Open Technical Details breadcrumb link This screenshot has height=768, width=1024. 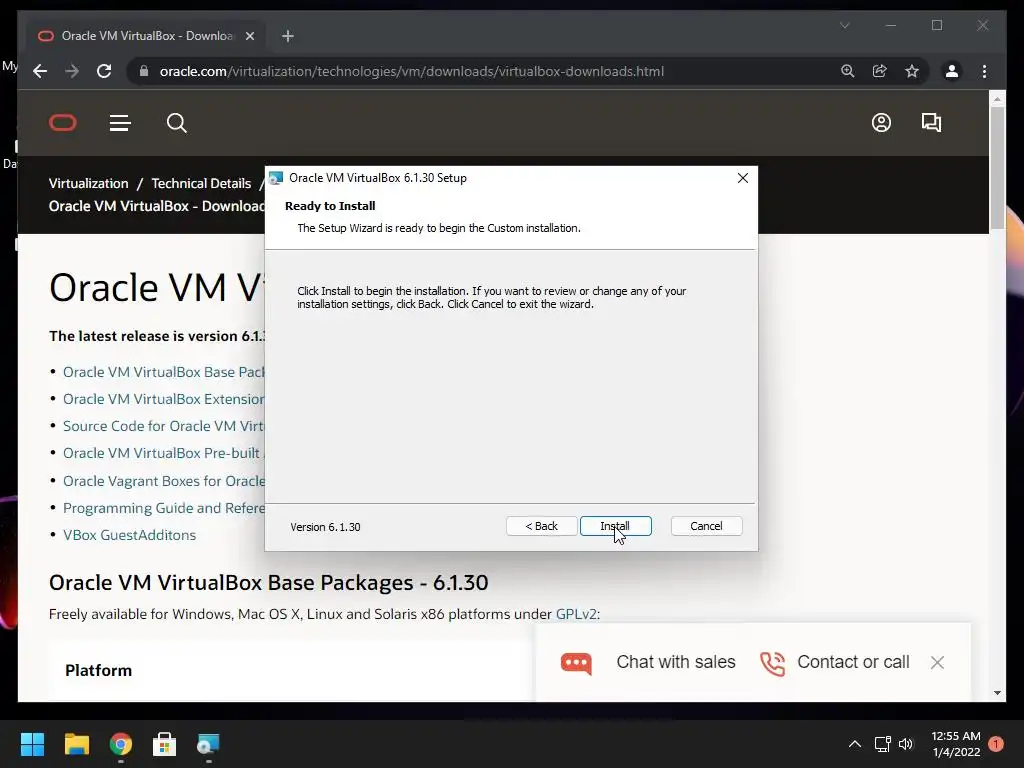pyautogui.click(x=201, y=184)
